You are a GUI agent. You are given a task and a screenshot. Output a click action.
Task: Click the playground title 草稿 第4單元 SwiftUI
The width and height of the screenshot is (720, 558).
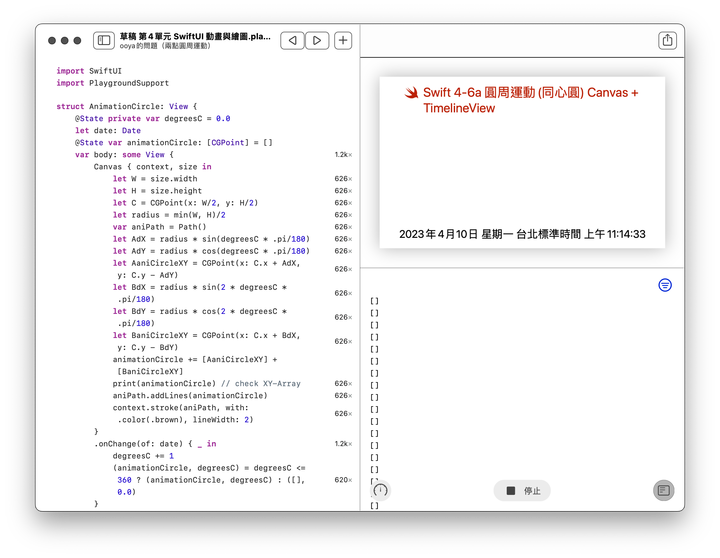195,36
